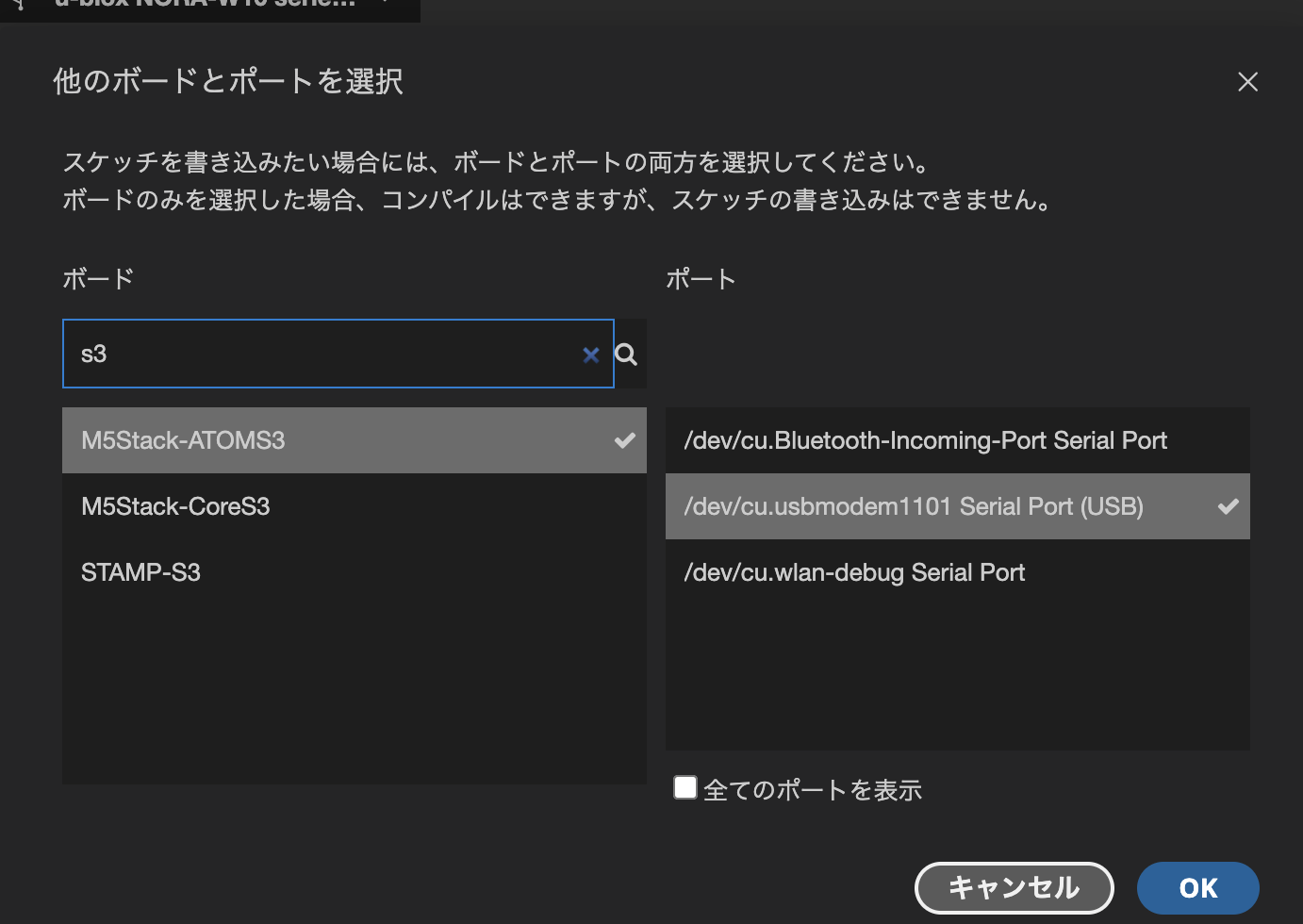Select the Bluetooth-Incoming-Port serial port

(x=926, y=440)
